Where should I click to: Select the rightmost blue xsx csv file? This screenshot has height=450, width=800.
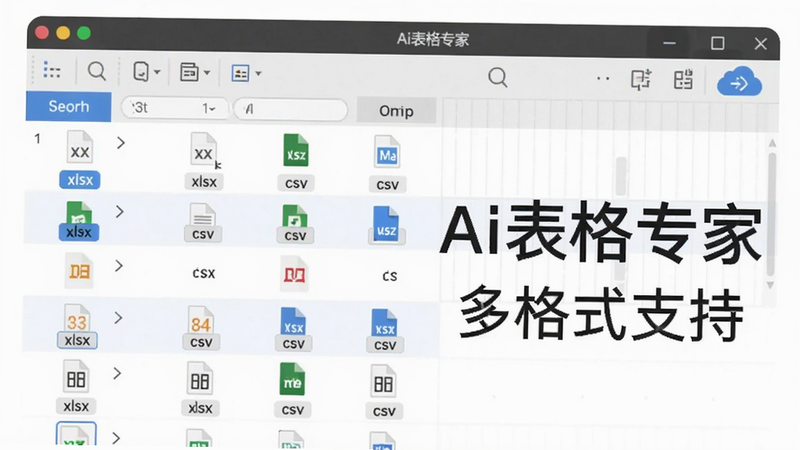[385, 331]
